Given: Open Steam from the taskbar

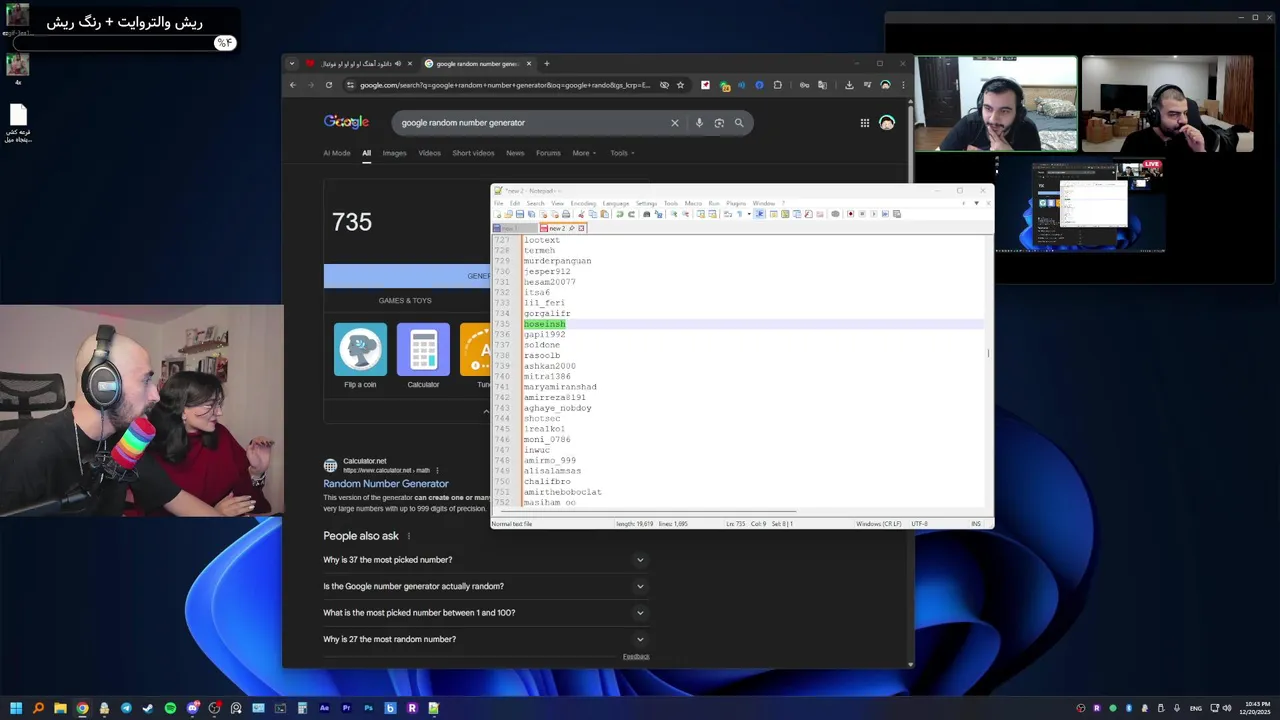Looking at the screenshot, I should coord(148,708).
